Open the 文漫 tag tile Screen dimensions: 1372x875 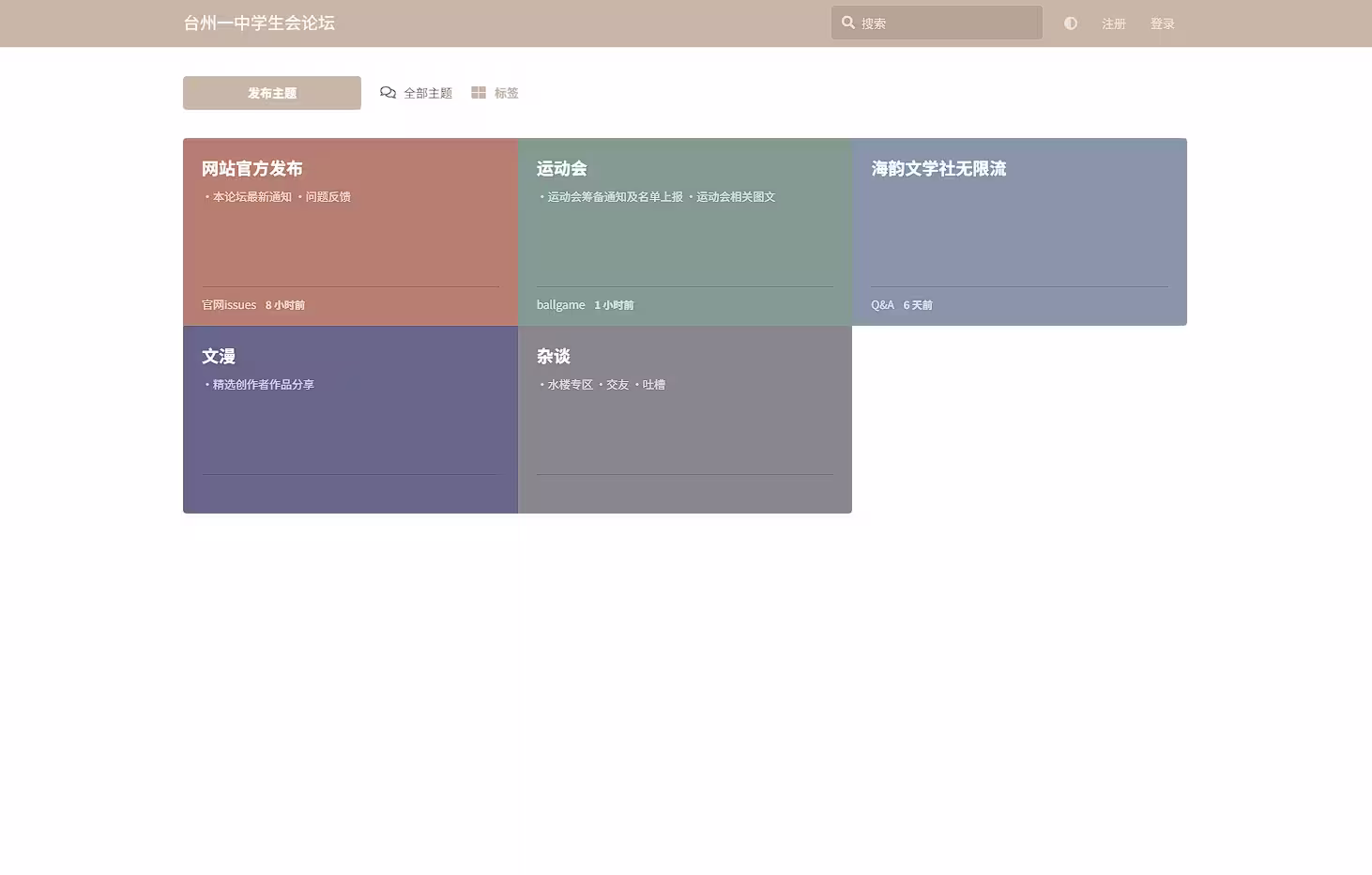coord(219,357)
